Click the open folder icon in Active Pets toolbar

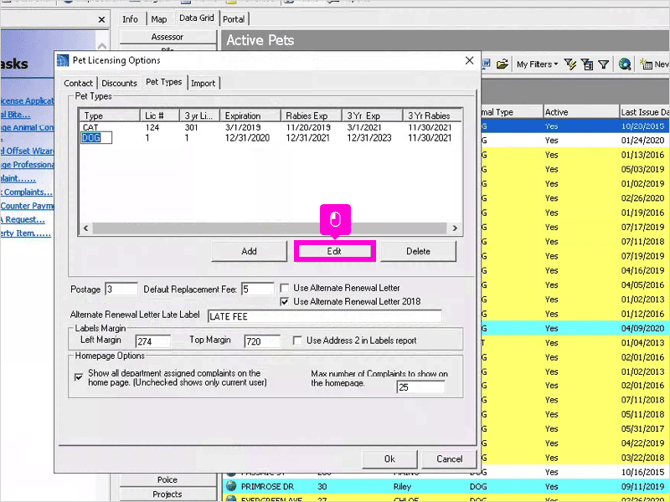click(502, 64)
